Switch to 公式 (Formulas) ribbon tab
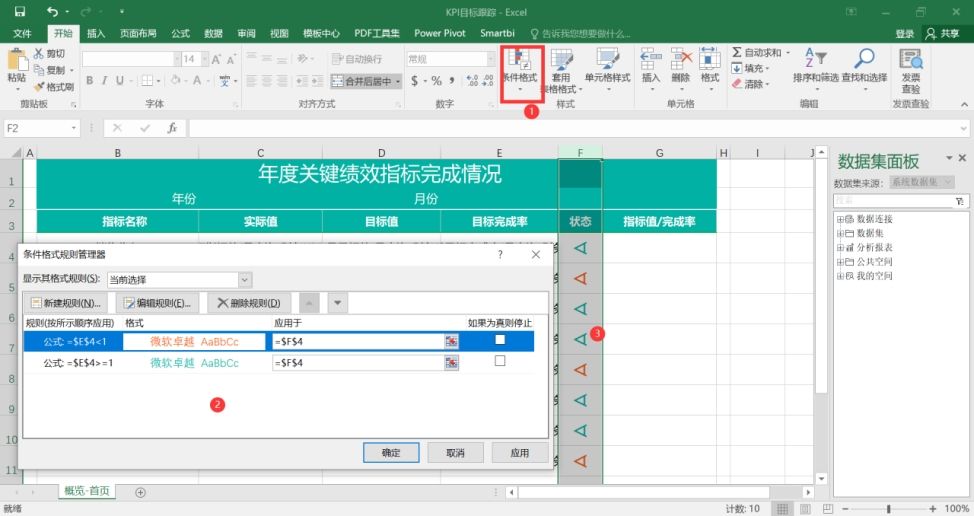 point(180,34)
